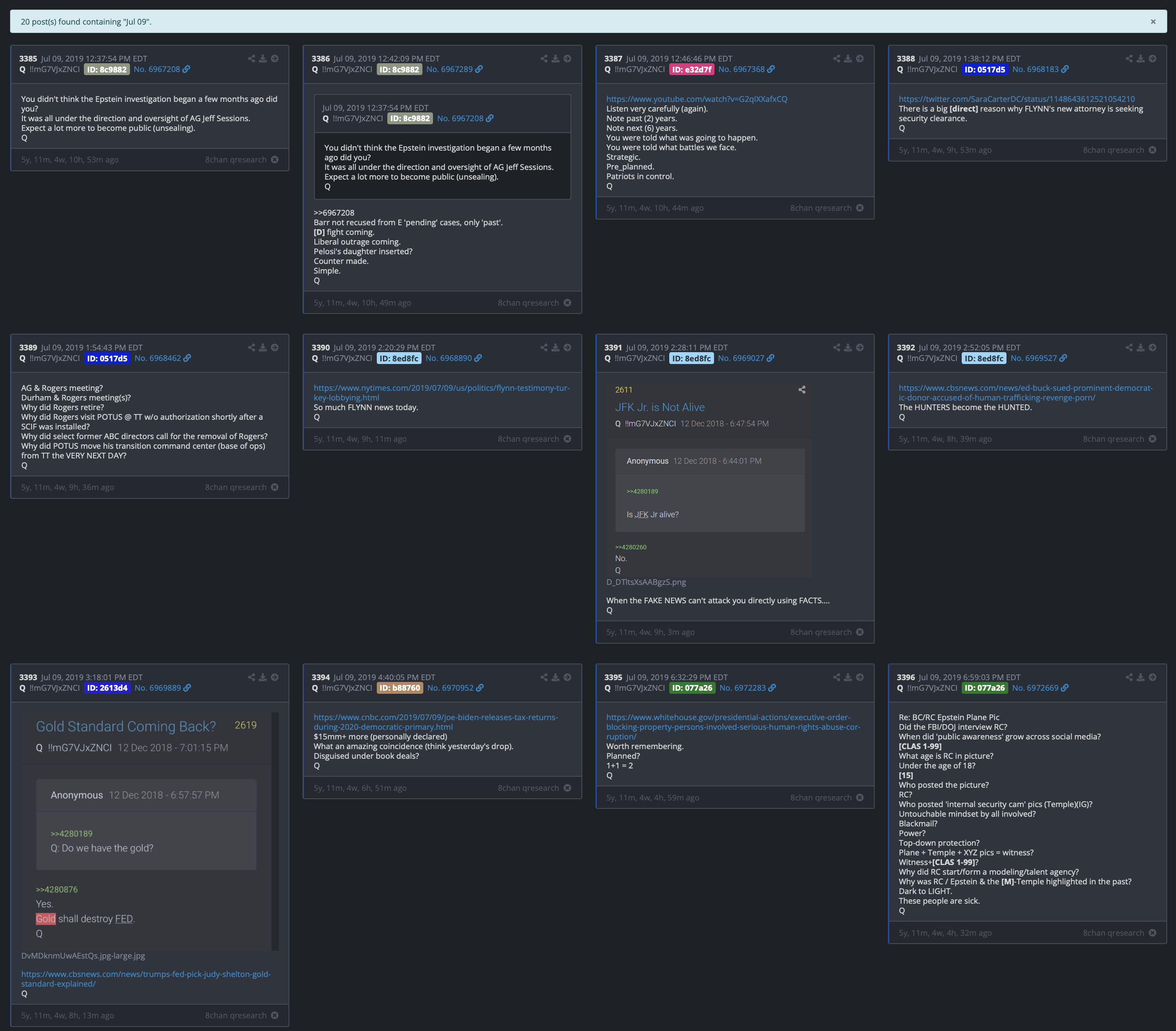Open the Gold Standard Coming Back image
1176x1031 pixels.
click(150, 831)
